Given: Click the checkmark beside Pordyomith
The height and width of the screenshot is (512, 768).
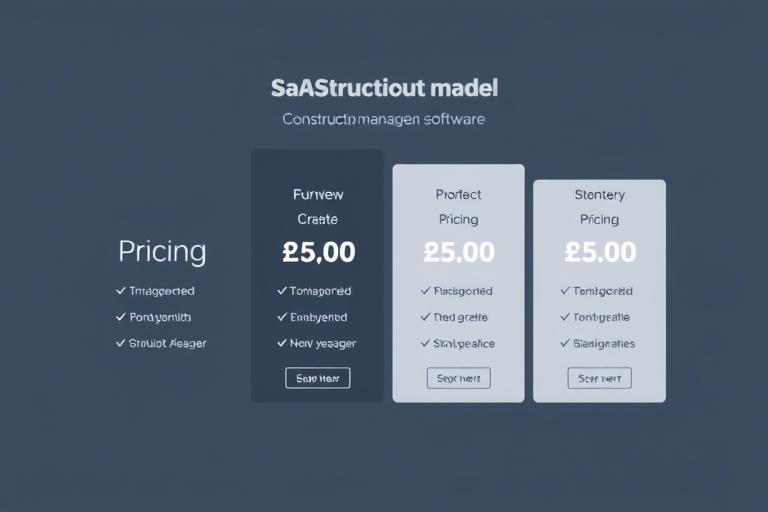Looking at the screenshot, I should click(x=120, y=317).
